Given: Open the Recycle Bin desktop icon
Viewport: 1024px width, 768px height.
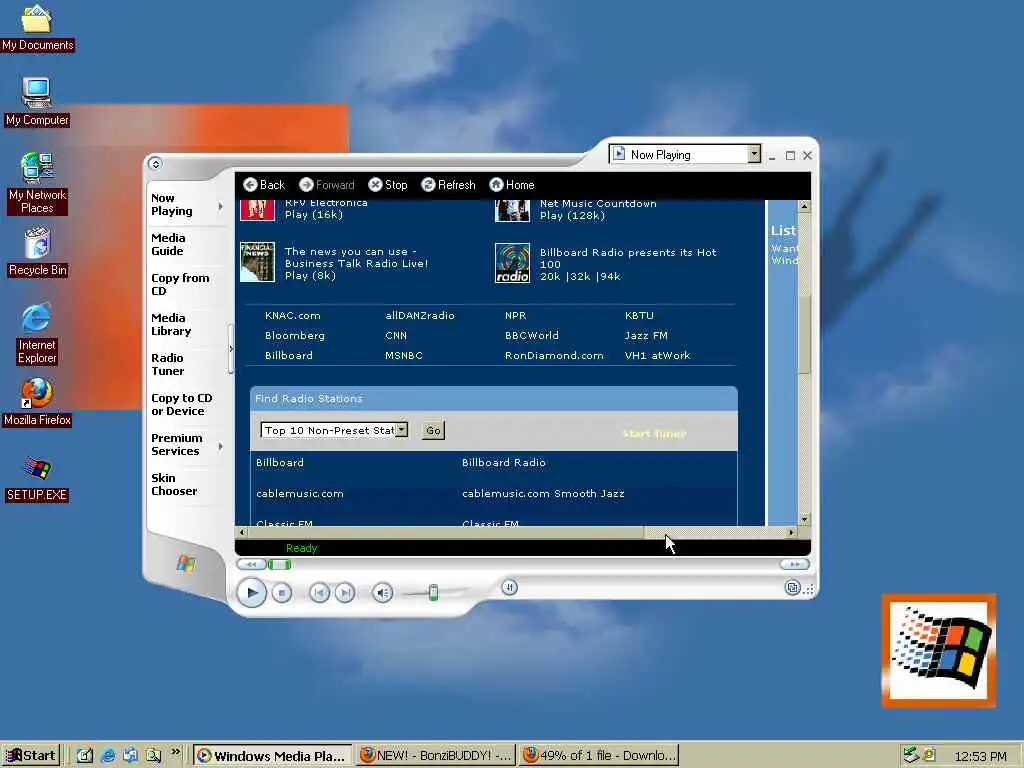Looking at the screenshot, I should click(x=37, y=252).
